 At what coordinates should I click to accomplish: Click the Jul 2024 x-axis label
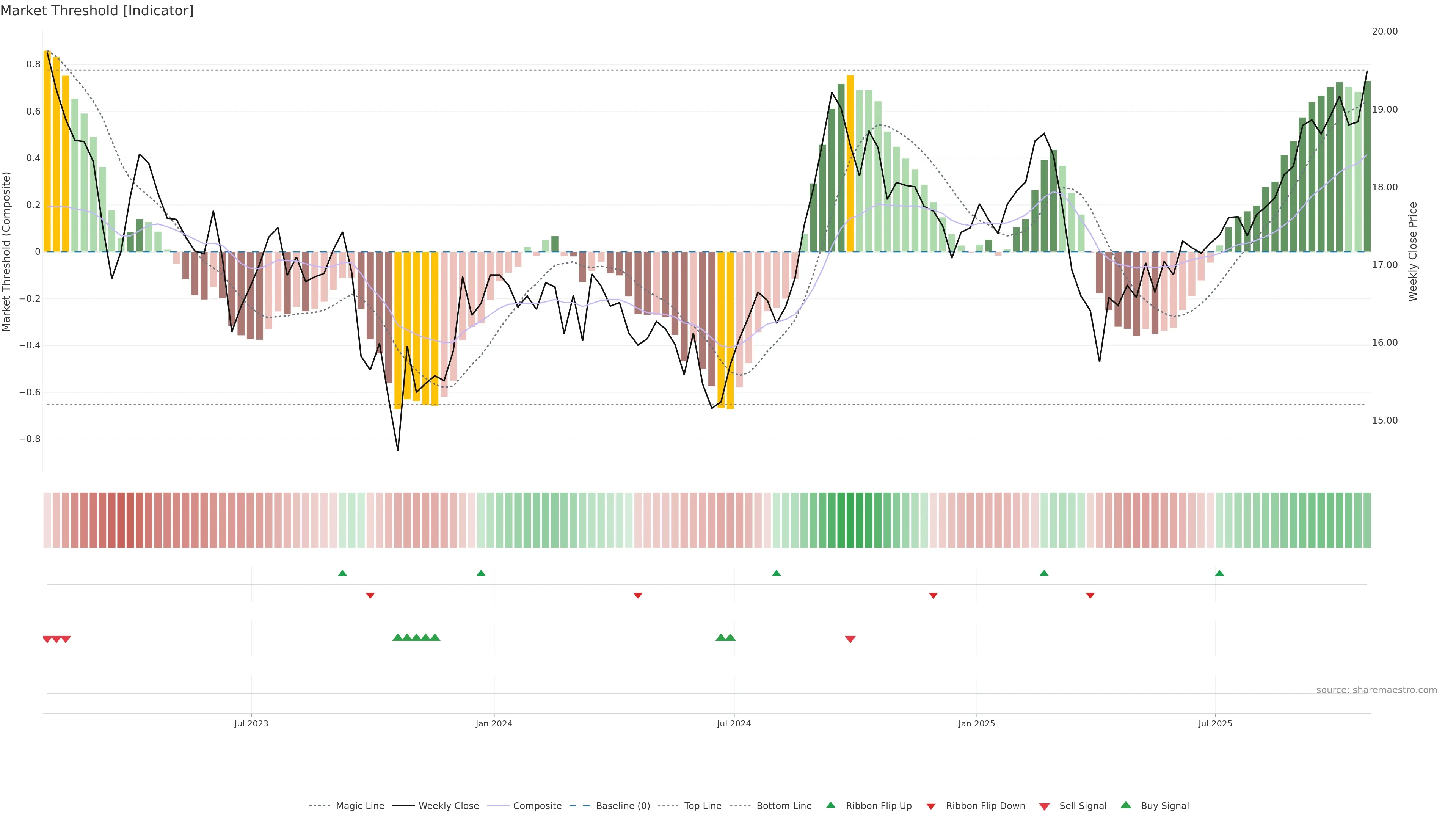pyautogui.click(x=734, y=723)
